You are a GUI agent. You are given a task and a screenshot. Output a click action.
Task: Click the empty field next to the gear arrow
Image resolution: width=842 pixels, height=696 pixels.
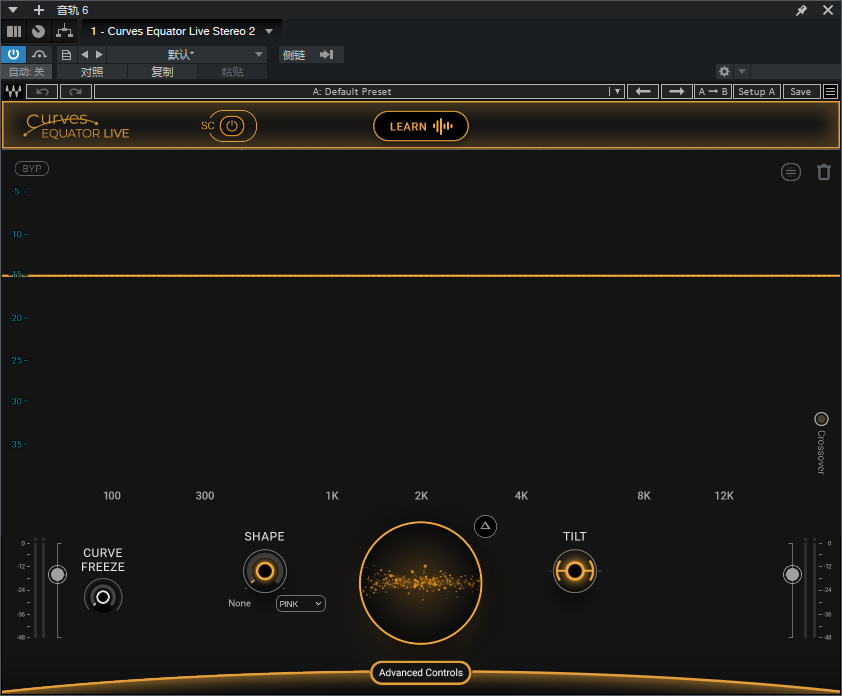pyautogui.click(x=795, y=71)
